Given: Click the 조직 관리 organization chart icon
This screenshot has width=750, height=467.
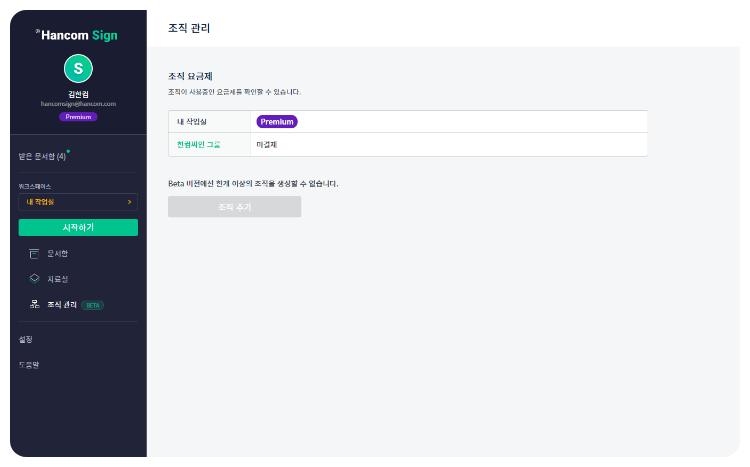Looking at the screenshot, I should pyautogui.click(x=34, y=304).
